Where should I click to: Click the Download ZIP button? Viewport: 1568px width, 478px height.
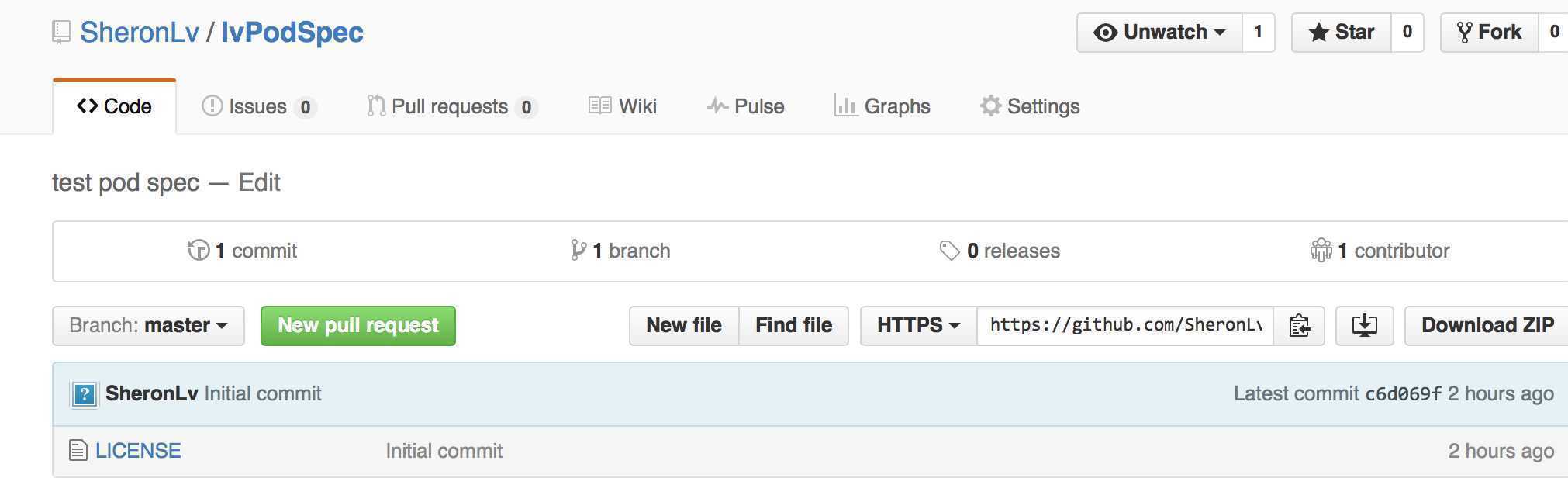[x=1487, y=326]
